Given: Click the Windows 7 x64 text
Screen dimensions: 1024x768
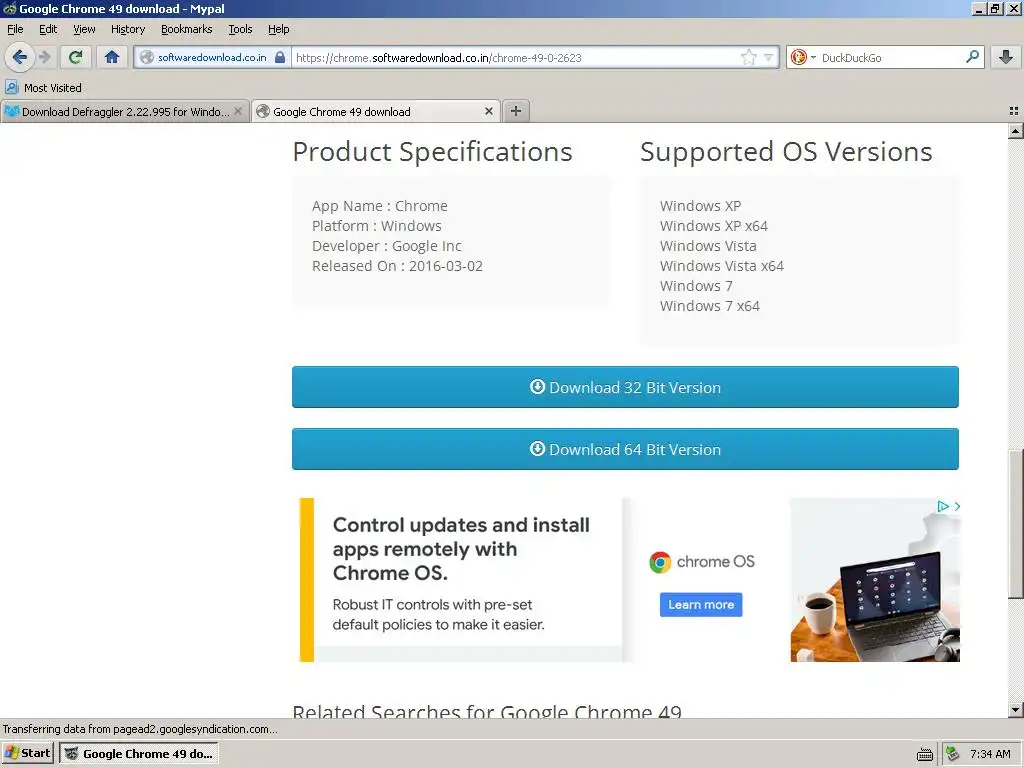Looking at the screenshot, I should tap(709, 306).
